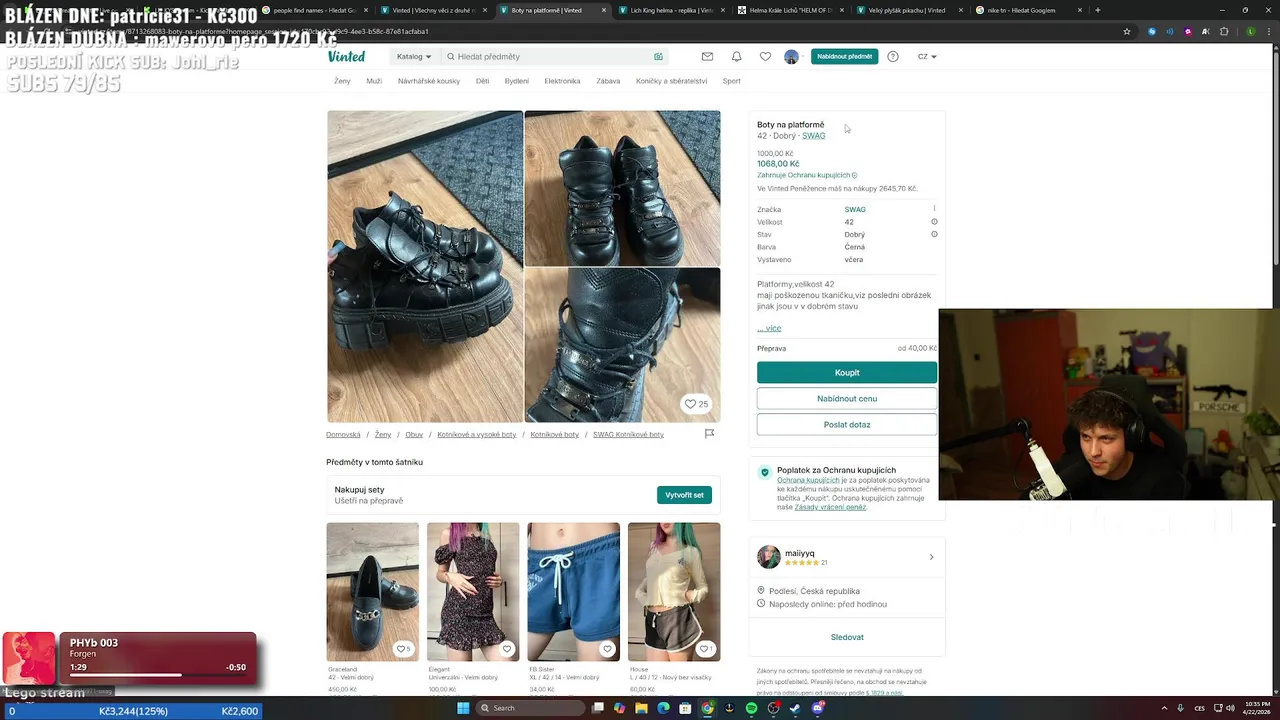Open the Katalog dropdown

pyautogui.click(x=414, y=57)
